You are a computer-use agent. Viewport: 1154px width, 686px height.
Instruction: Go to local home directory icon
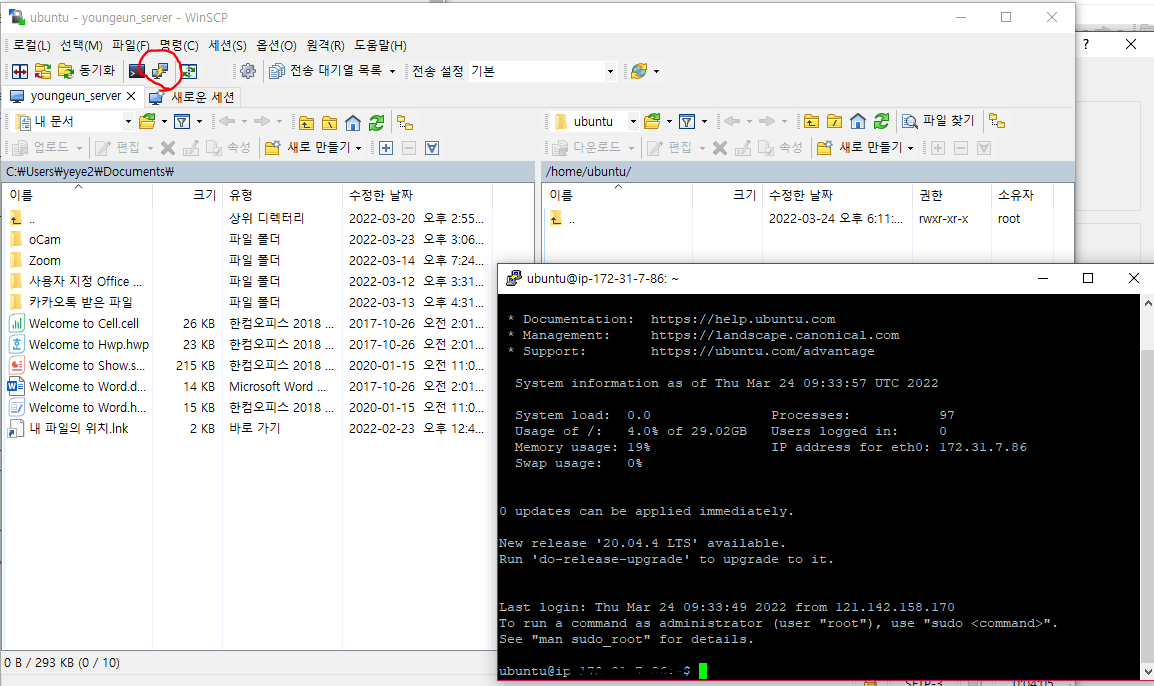tap(353, 122)
